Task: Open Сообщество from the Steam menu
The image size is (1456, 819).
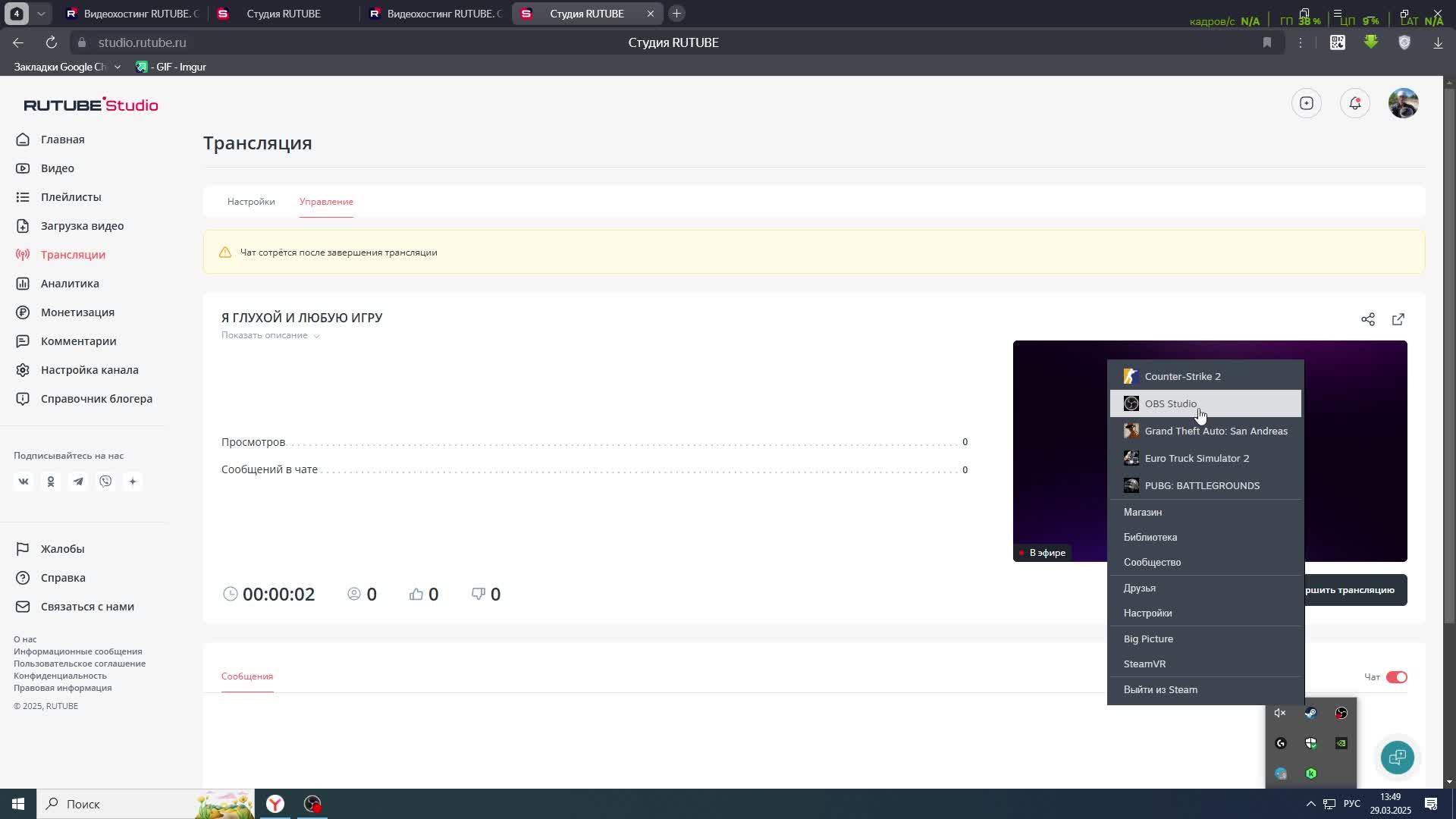Action: [x=1206, y=562]
